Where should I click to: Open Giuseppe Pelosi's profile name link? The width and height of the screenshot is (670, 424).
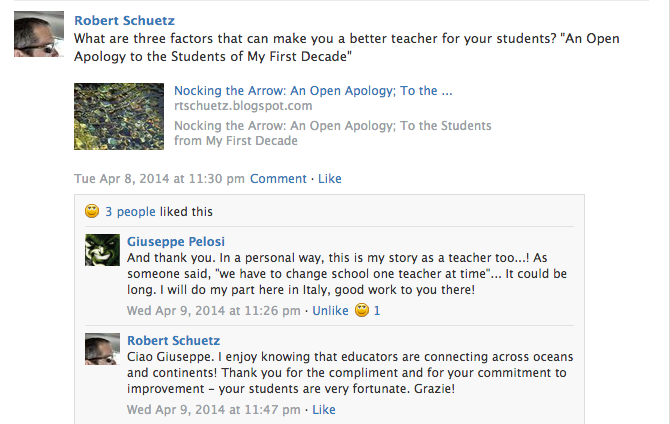(176, 241)
